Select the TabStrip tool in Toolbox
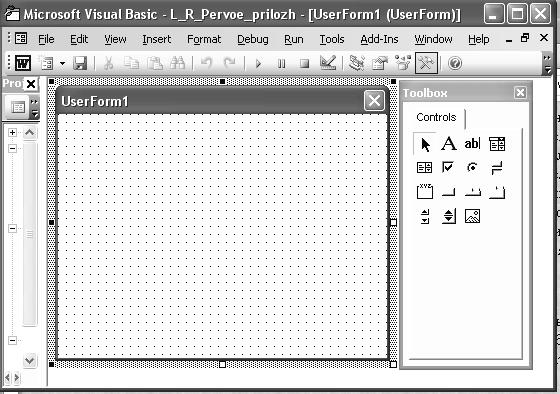This screenshot has height=394, width=560. 472,192
